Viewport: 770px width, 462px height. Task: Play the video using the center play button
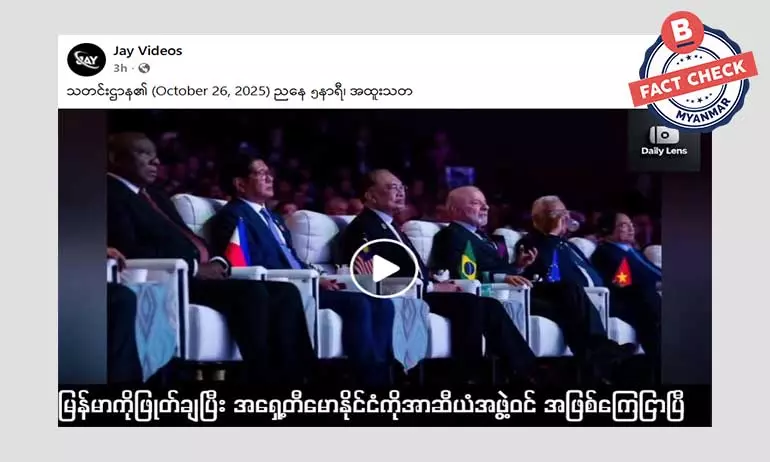(384, 269)
